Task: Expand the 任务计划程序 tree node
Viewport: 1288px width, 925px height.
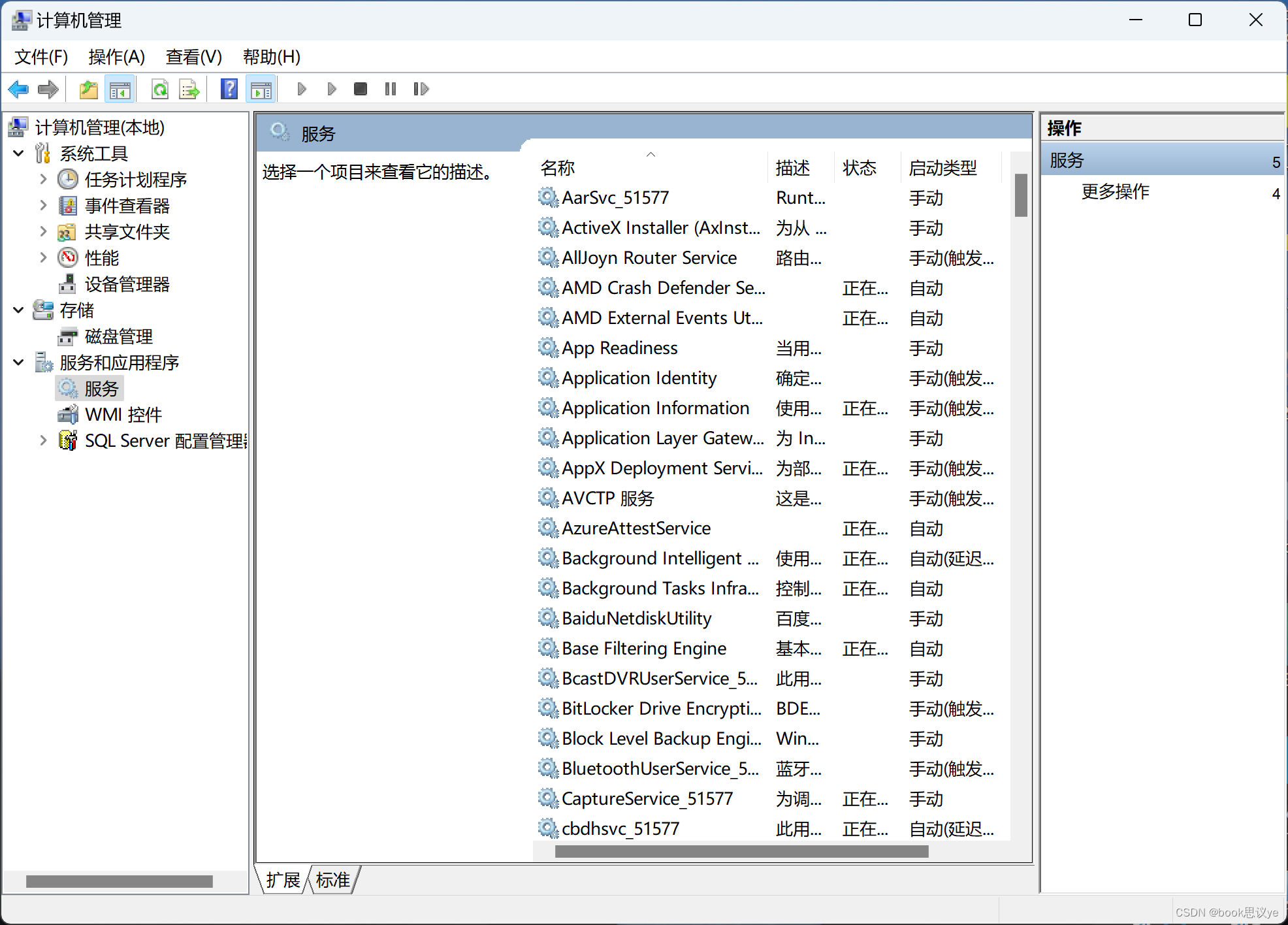Action: coord(42,179)
